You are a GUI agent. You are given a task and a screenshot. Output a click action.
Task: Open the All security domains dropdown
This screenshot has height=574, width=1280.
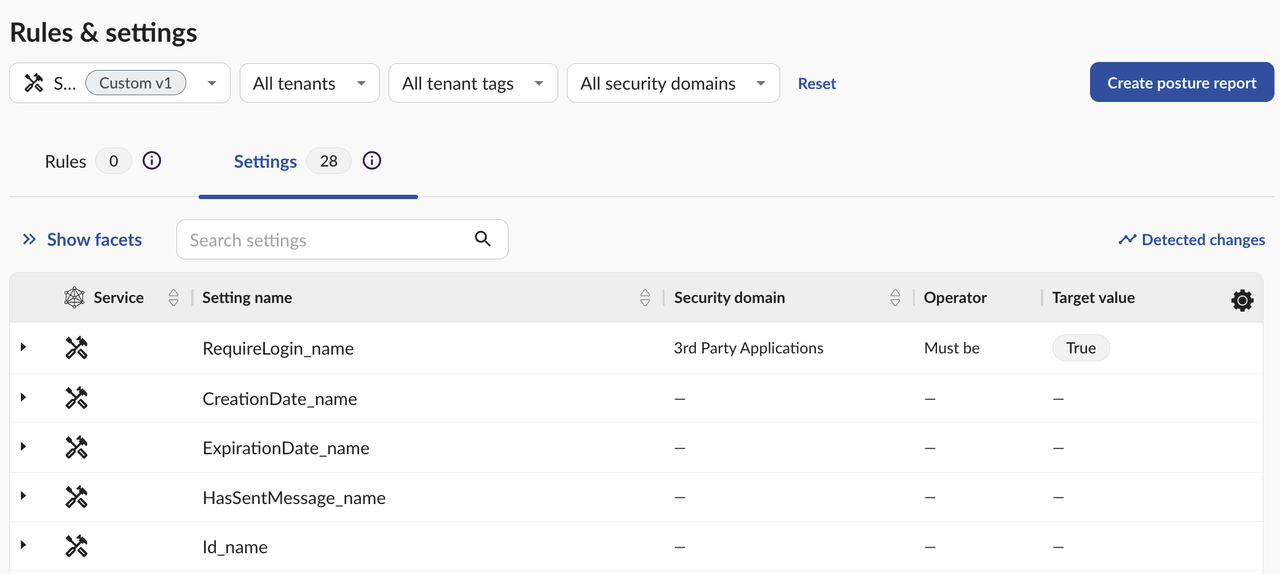[x=672, y=84]
